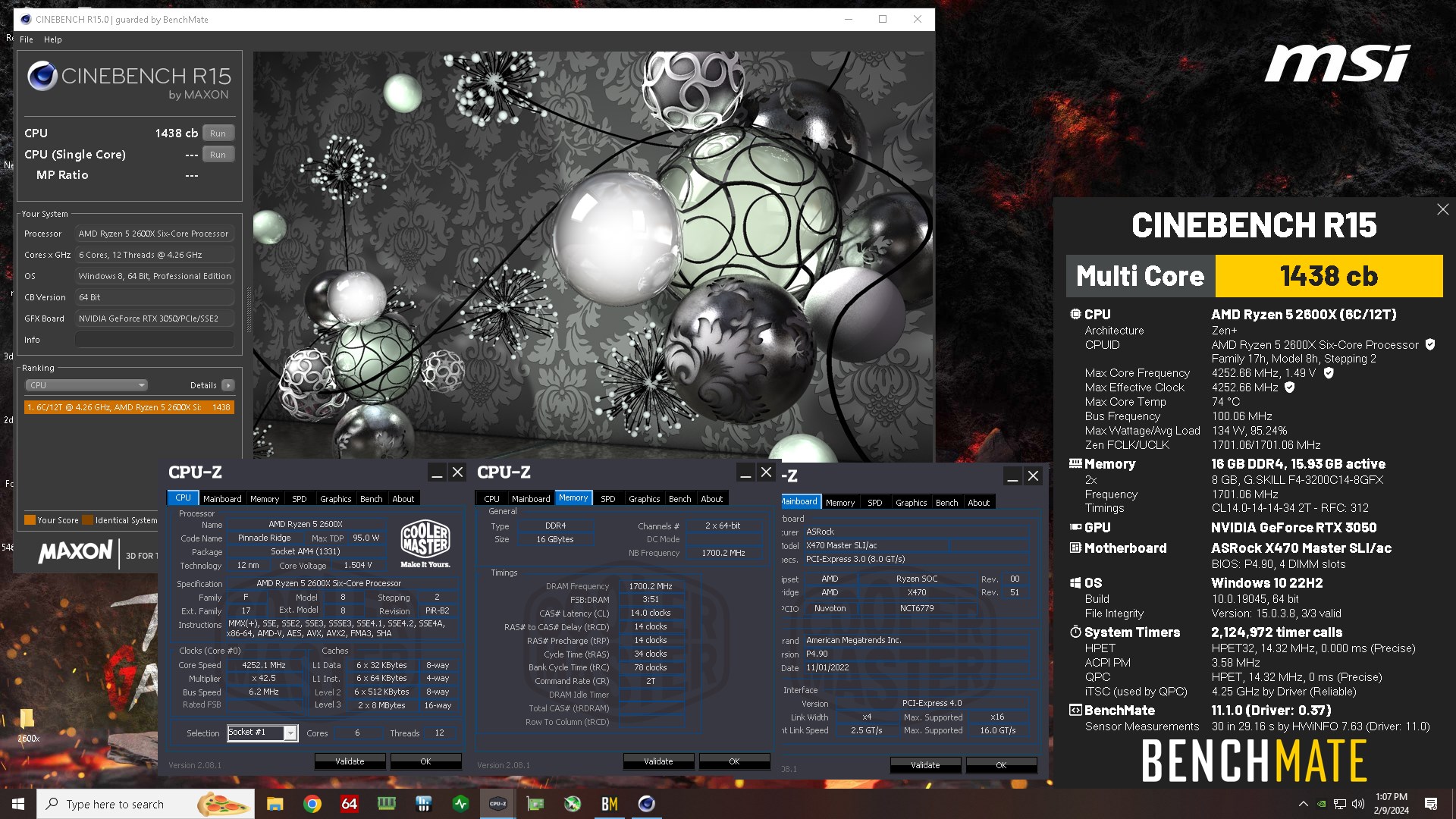Screen dimensions: 1456x819
Task: Select the CPU tab in the middle CPU-Z window
Action: coord(491,499)
